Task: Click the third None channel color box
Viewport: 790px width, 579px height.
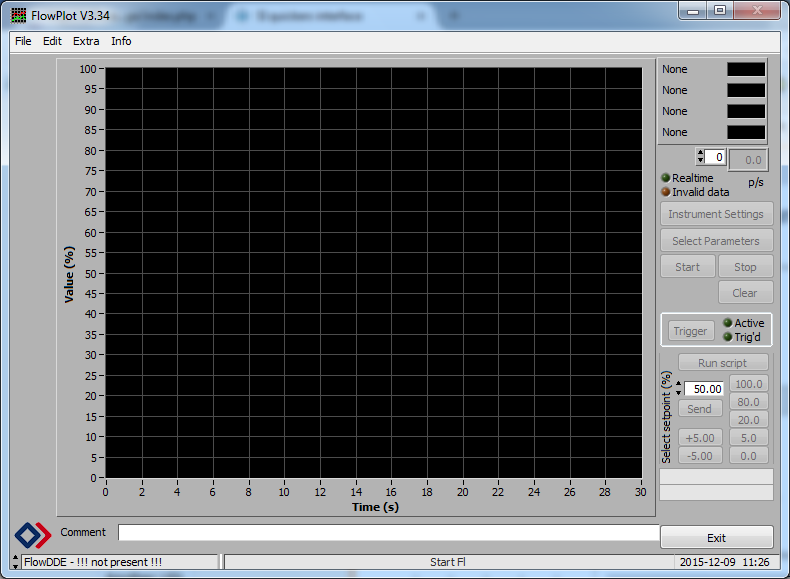Action: [x=746, y=111]
